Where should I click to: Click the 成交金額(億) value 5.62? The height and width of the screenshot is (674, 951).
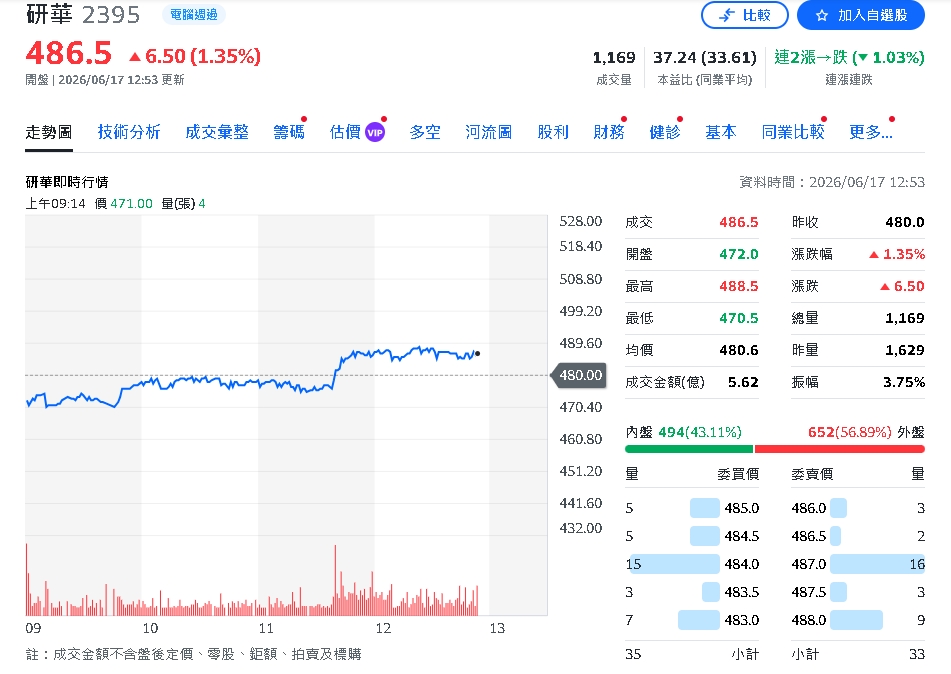tap(743, 382)
